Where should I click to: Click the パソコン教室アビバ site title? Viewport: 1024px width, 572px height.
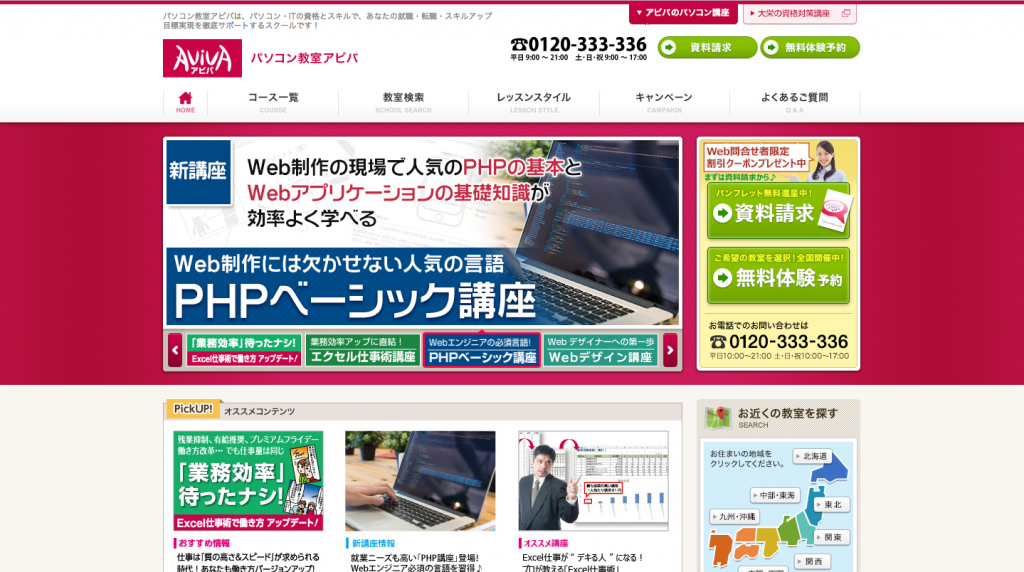pyautogui.click(x=304, y=58)
